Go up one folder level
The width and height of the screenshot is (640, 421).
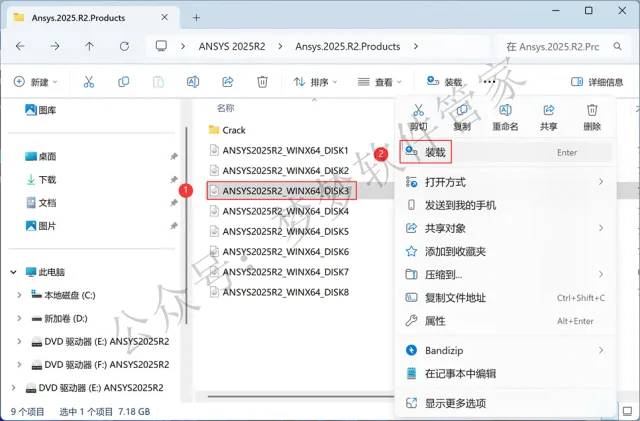(x=89, y=46)
